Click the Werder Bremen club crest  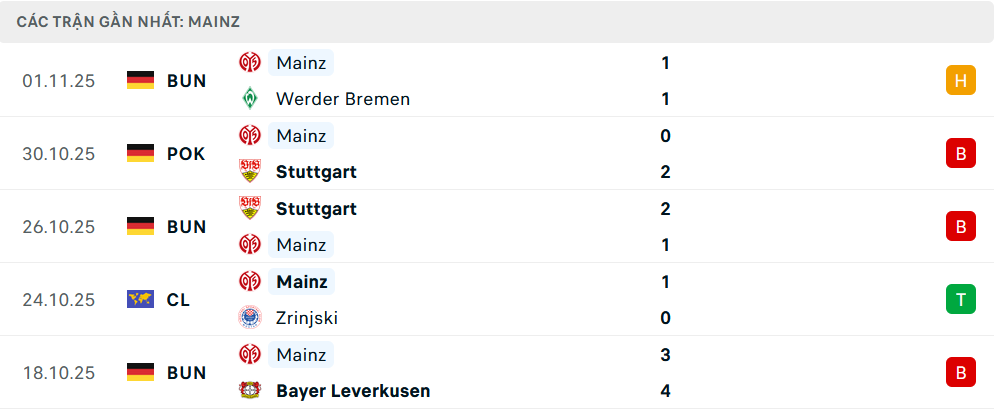(x=250, y=99)
